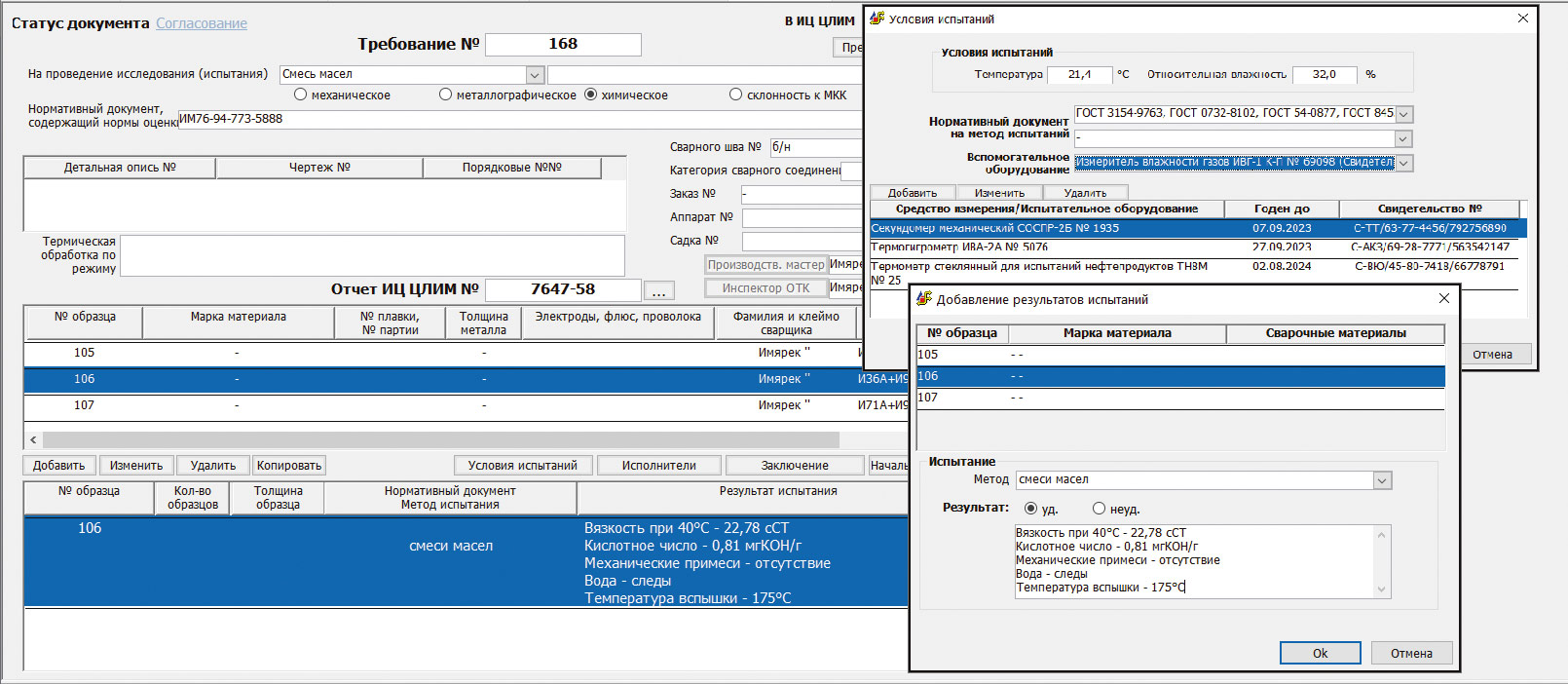
Task: Click the Условия испытаний button
Action: pyautogui.click(x=523, y=466)
